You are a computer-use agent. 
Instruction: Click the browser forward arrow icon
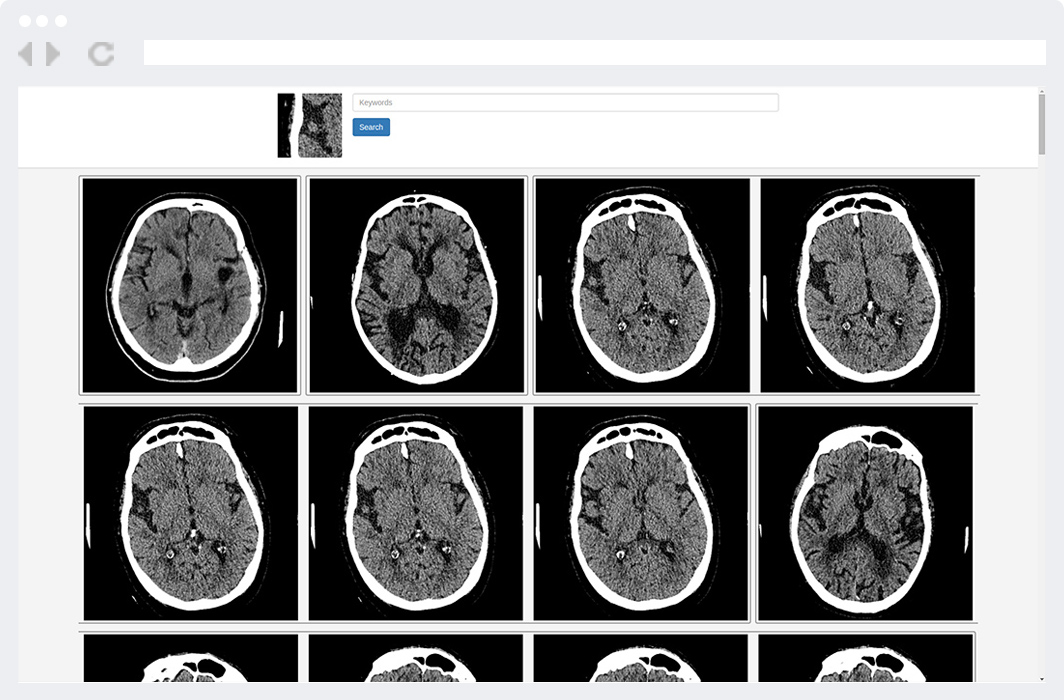pyautogui.click(x=53, y=54)
